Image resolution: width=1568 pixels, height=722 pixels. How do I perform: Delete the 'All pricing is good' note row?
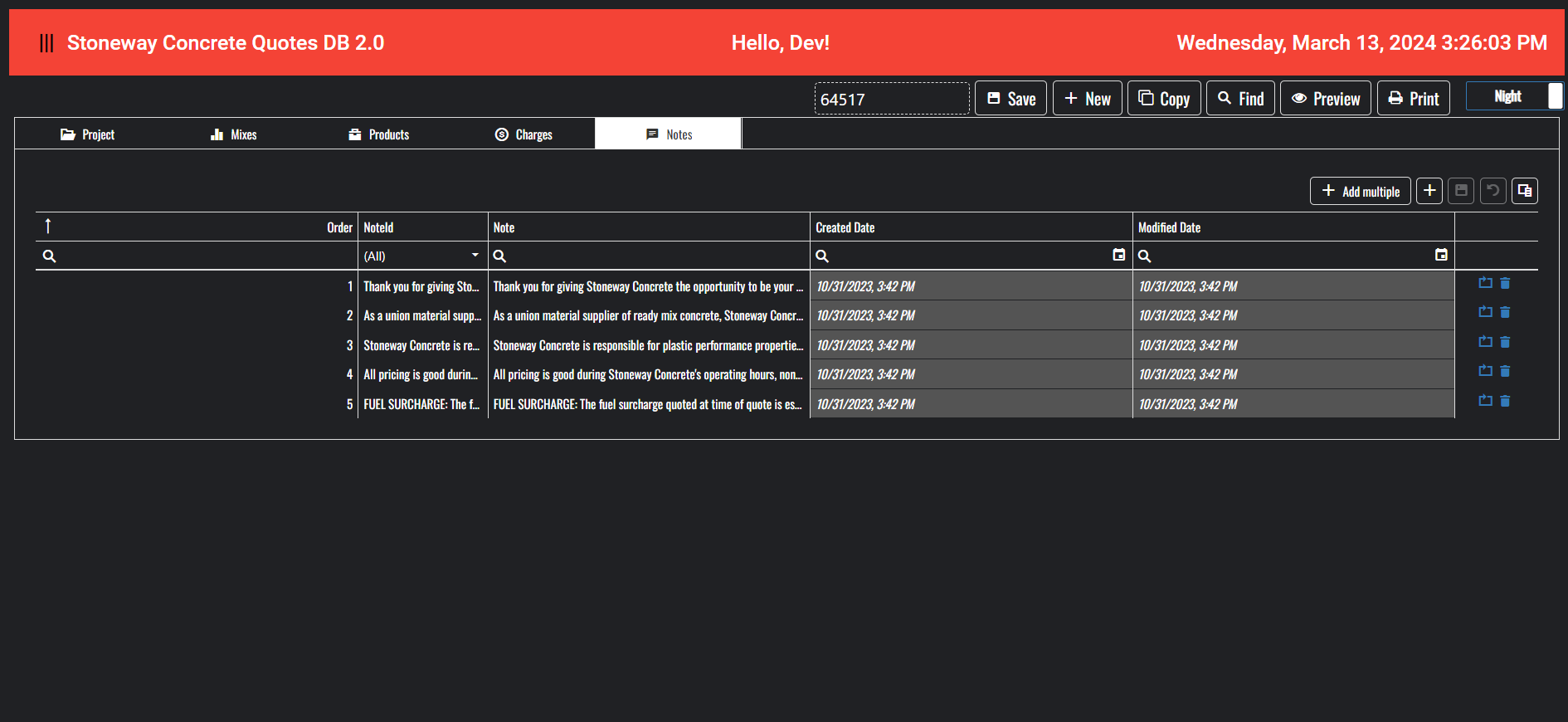click(1505, 371)
